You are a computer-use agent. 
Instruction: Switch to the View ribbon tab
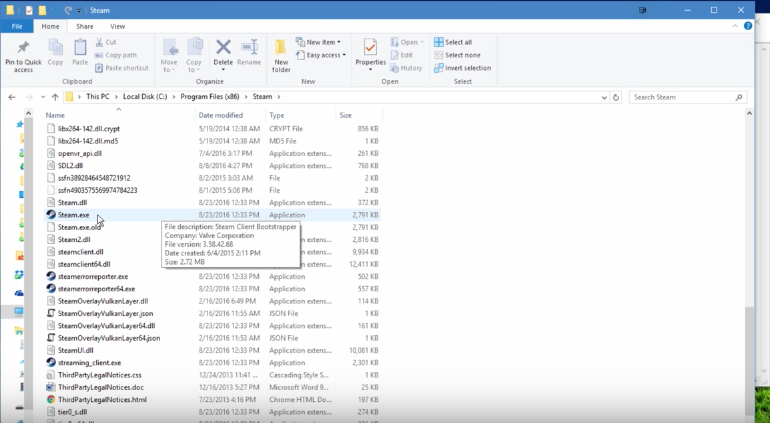click(x=117, y=26)
